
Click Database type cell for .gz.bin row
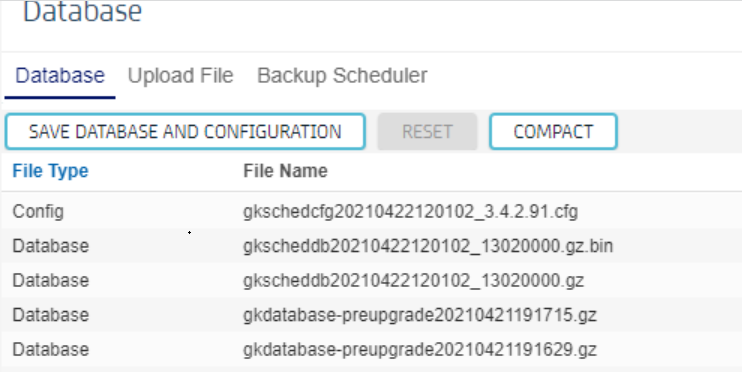[x=51, y=246]
